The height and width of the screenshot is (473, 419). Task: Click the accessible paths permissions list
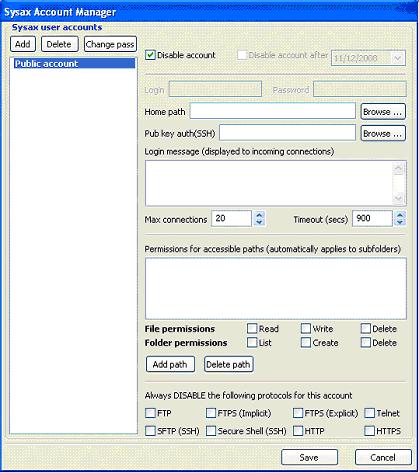(x=276, y=288)
